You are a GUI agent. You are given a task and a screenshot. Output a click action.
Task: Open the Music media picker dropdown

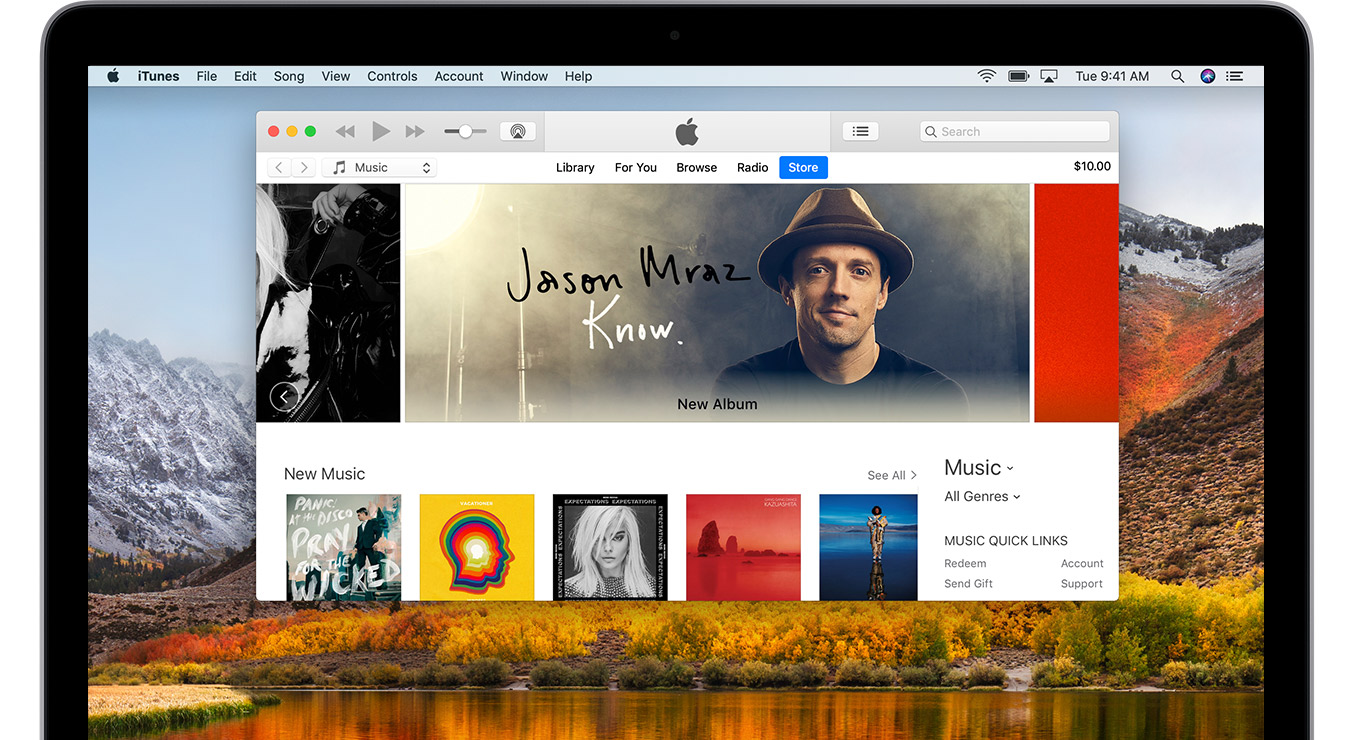point(380,168)
